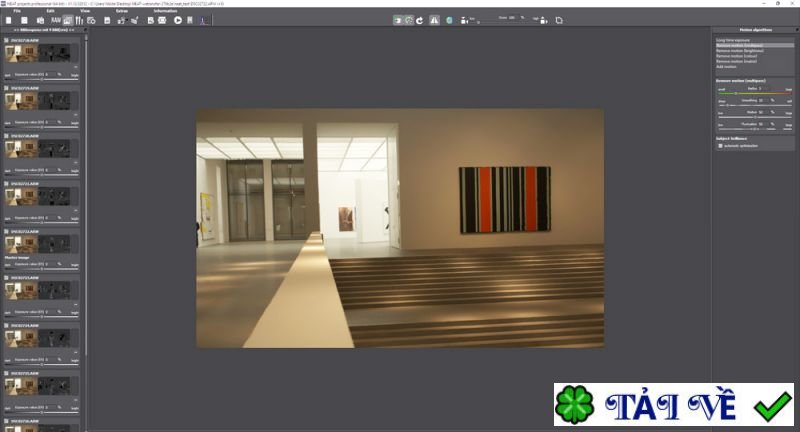The width and height of the screenshot is (800, 432).
Task: Tick the checkbox of the second image in list
Action: (6, 88)
